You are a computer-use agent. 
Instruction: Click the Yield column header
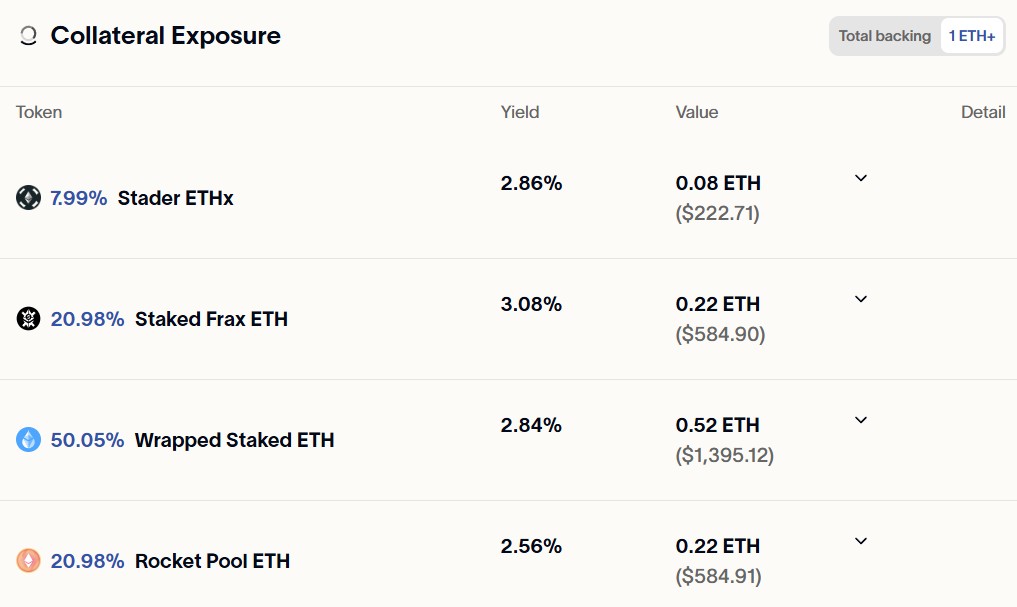520,112
